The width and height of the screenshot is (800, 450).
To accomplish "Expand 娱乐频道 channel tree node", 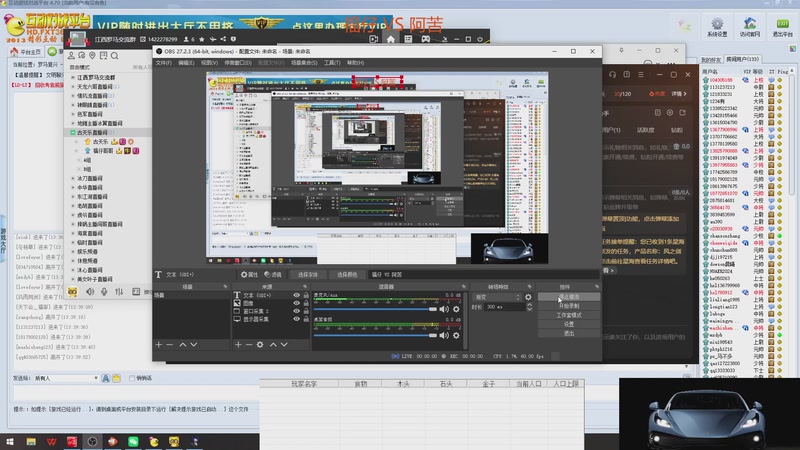I will point(73,252).
